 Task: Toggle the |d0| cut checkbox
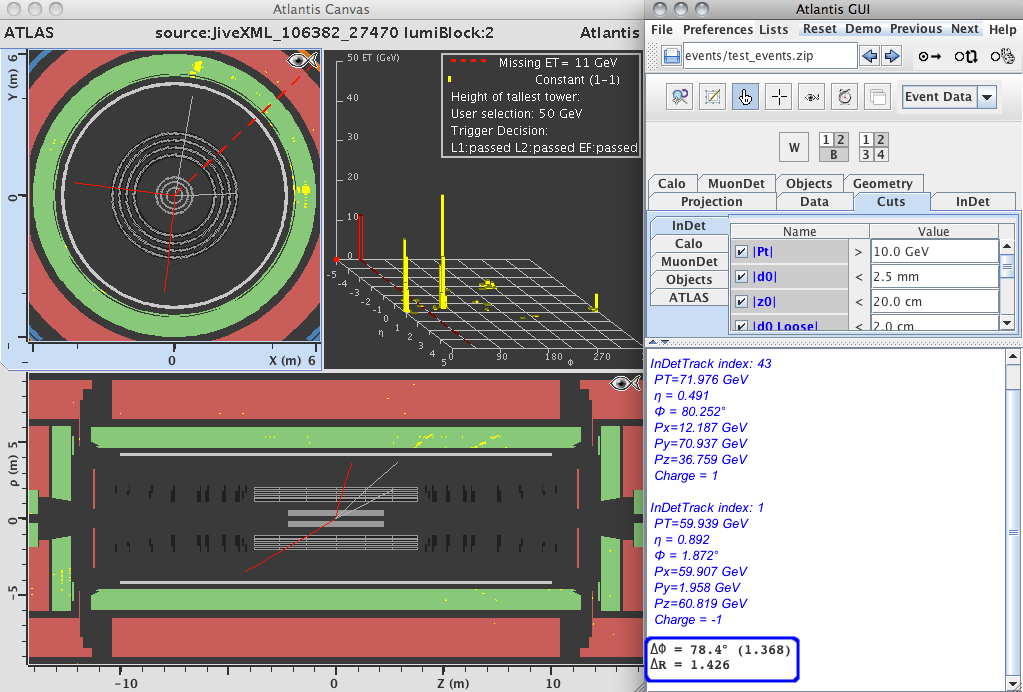[x=741, y=277]
